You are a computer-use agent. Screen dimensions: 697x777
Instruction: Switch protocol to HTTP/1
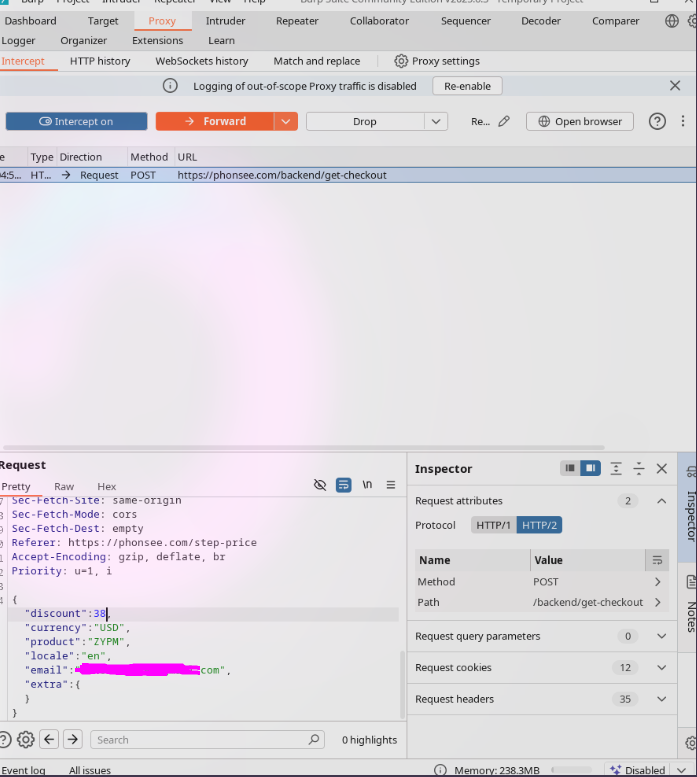tap(493, 525)
